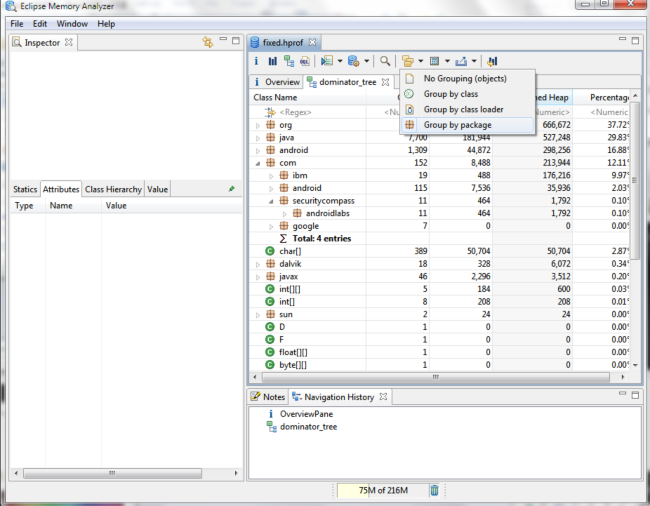The height and width of the screenshot is (506, 650).
Task: Expand the dalvik package row
Action: tap(258, 264)
